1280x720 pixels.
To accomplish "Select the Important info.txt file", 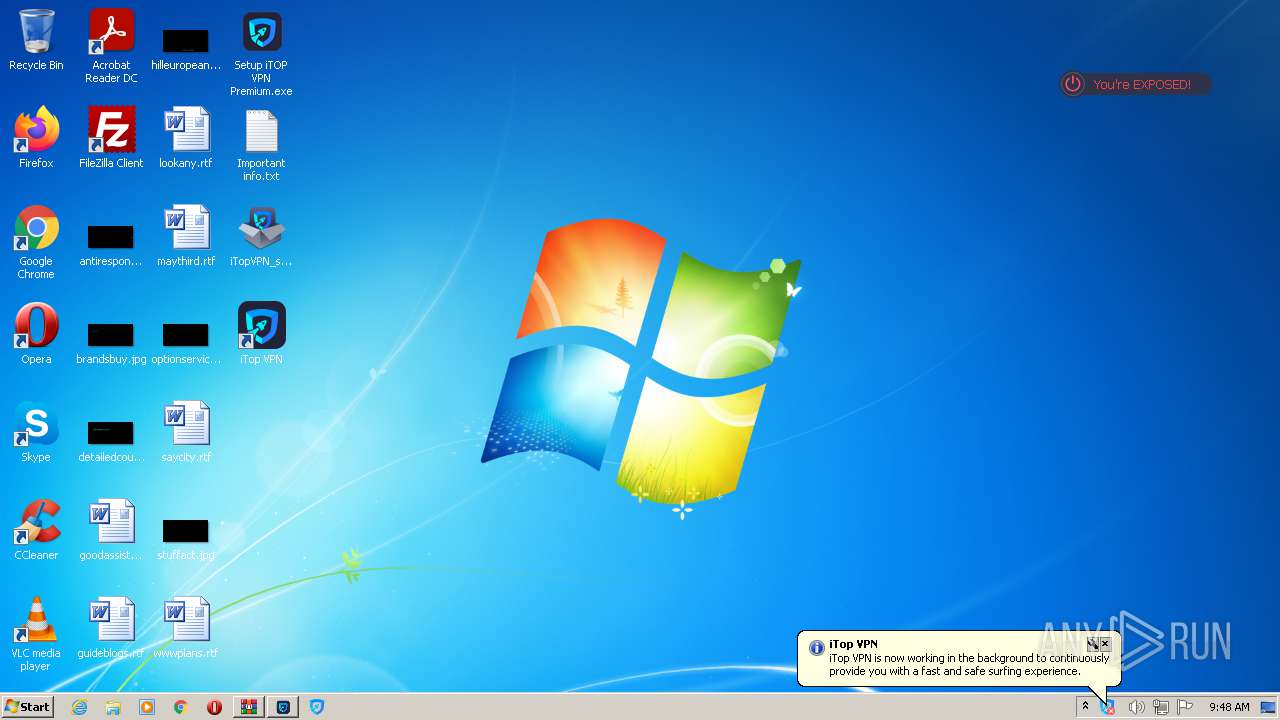I will (261, 145).
